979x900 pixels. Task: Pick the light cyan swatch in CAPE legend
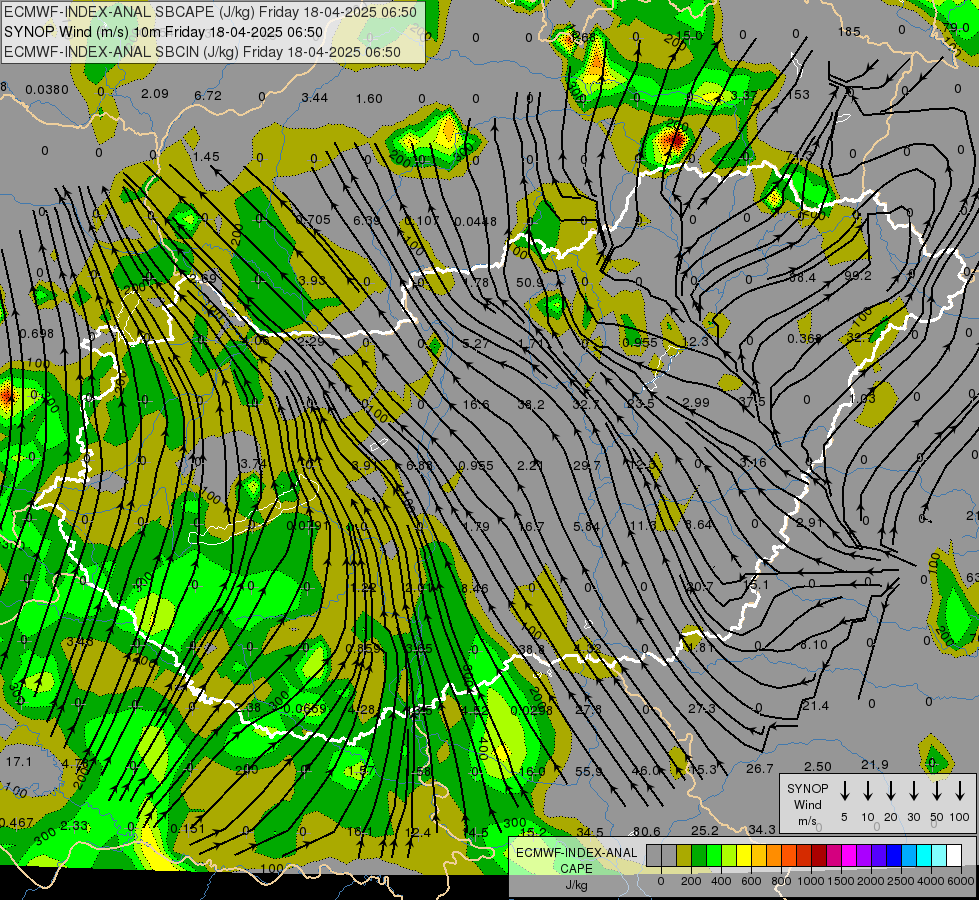938,855
